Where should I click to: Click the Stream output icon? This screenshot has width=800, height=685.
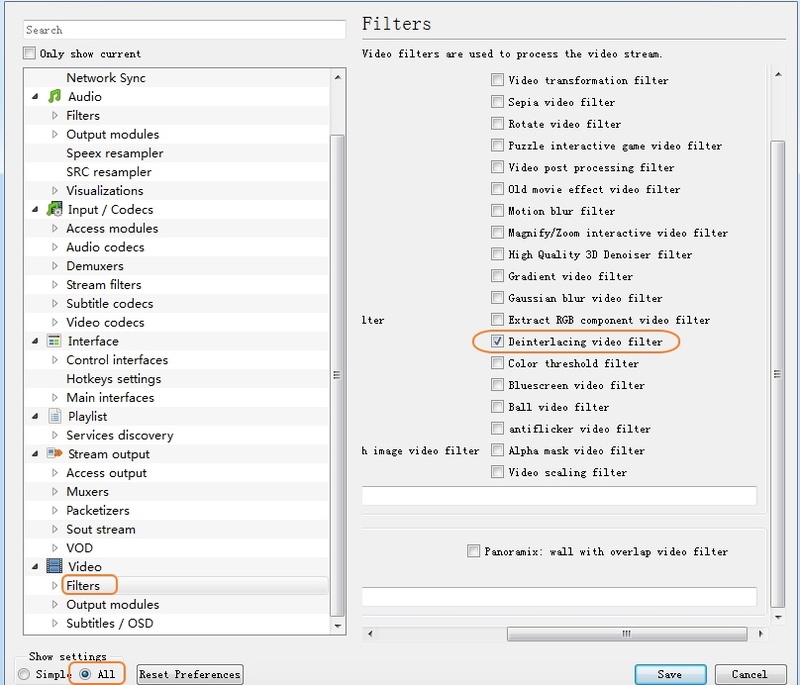54,454
